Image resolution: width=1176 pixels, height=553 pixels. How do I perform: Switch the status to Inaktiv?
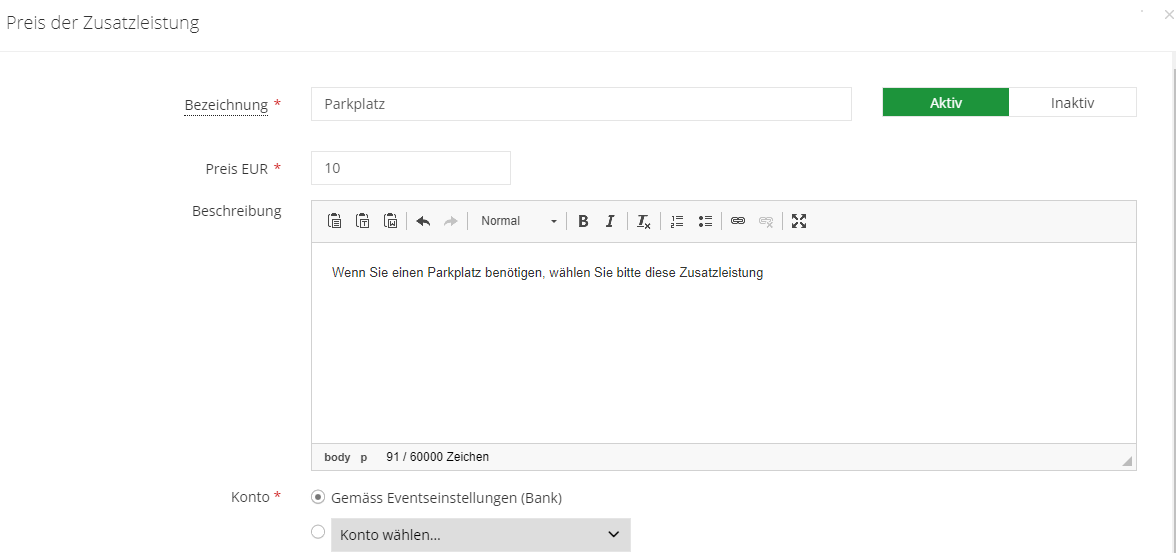[x=1072, y=103]
